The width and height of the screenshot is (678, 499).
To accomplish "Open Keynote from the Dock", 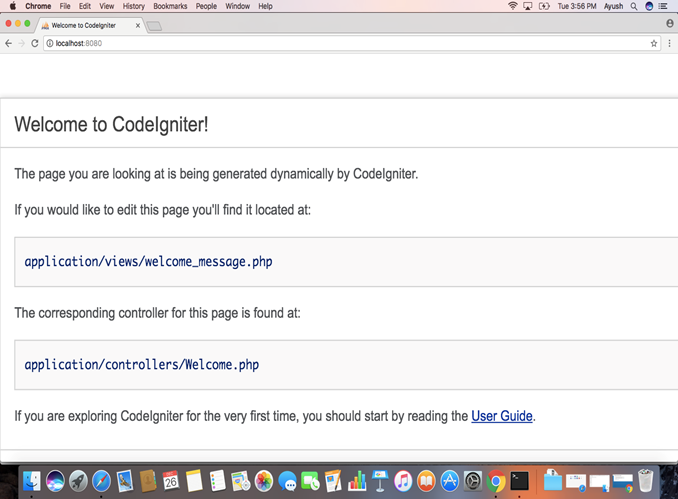I will pyautogui.click(x=380, y=481).
